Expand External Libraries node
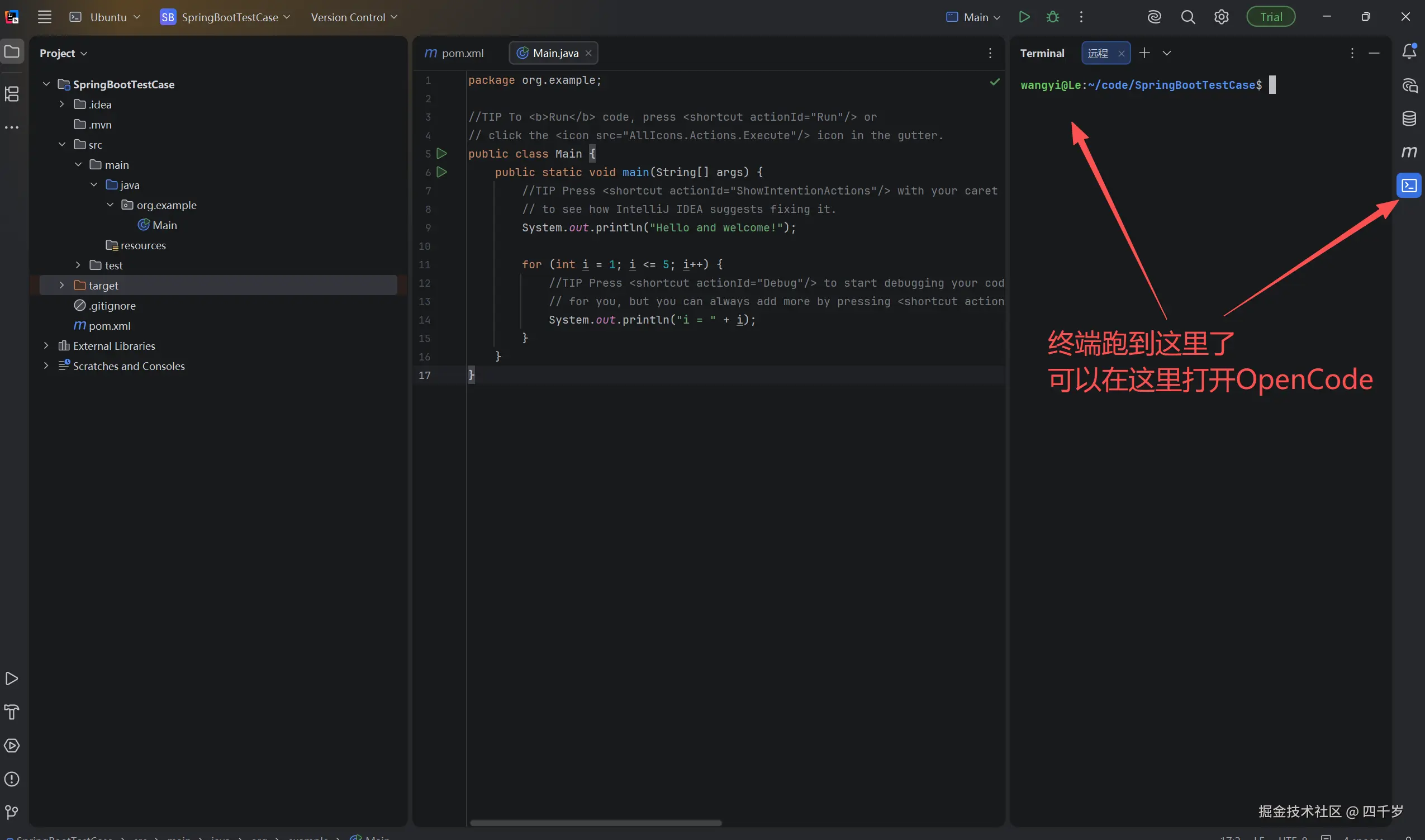 (46, 346)
